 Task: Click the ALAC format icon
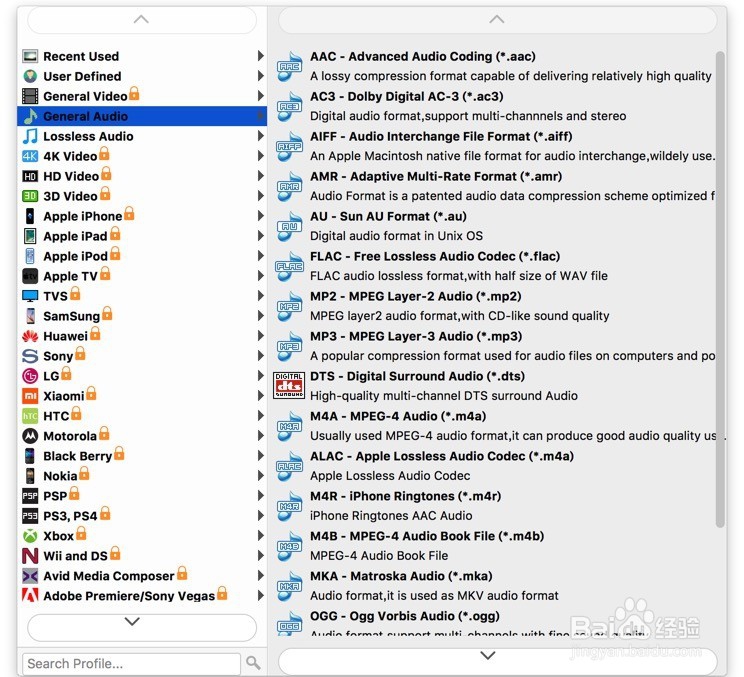[289, 466]
